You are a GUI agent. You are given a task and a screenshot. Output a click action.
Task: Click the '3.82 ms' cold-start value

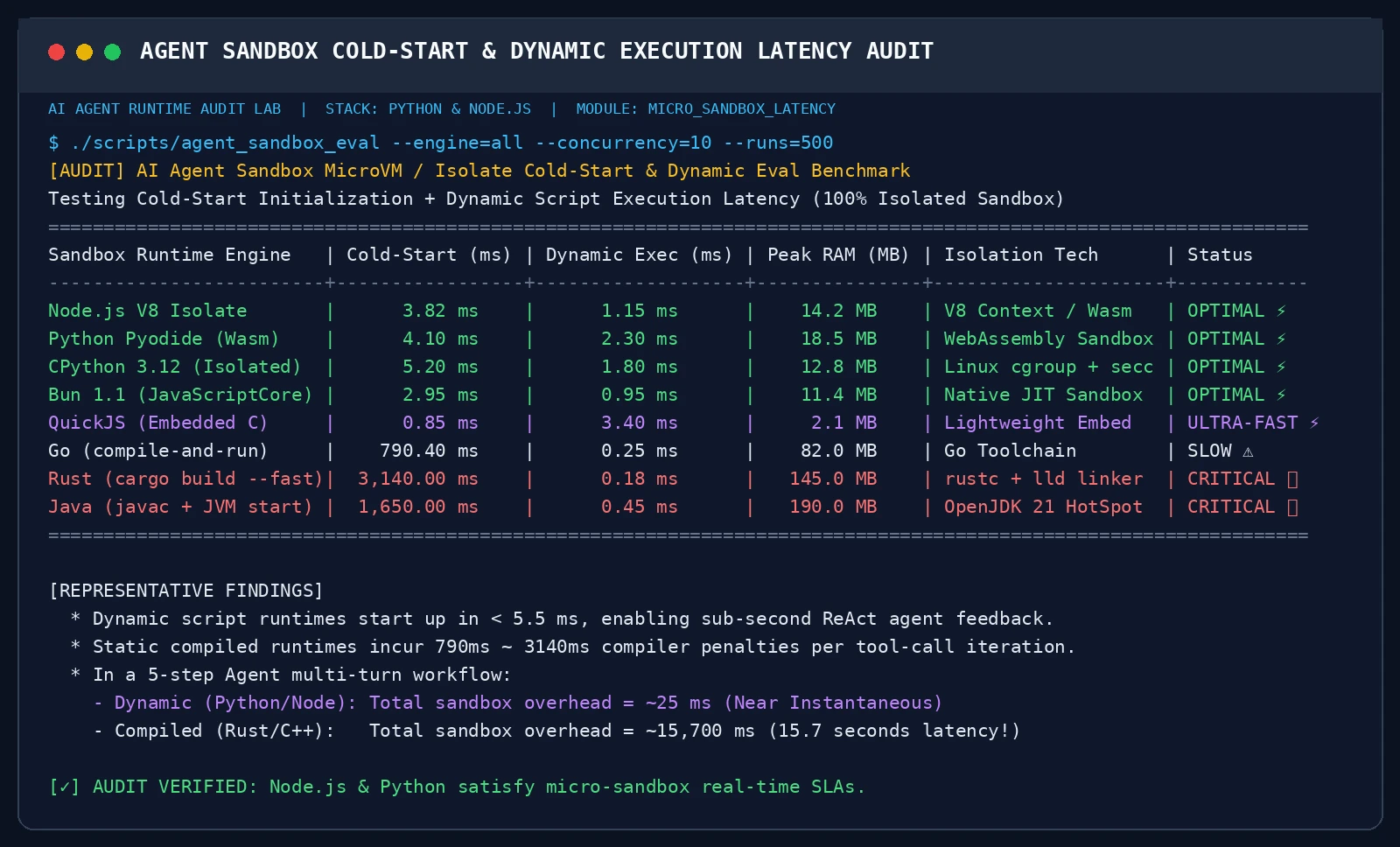click(x=440, y=311)
